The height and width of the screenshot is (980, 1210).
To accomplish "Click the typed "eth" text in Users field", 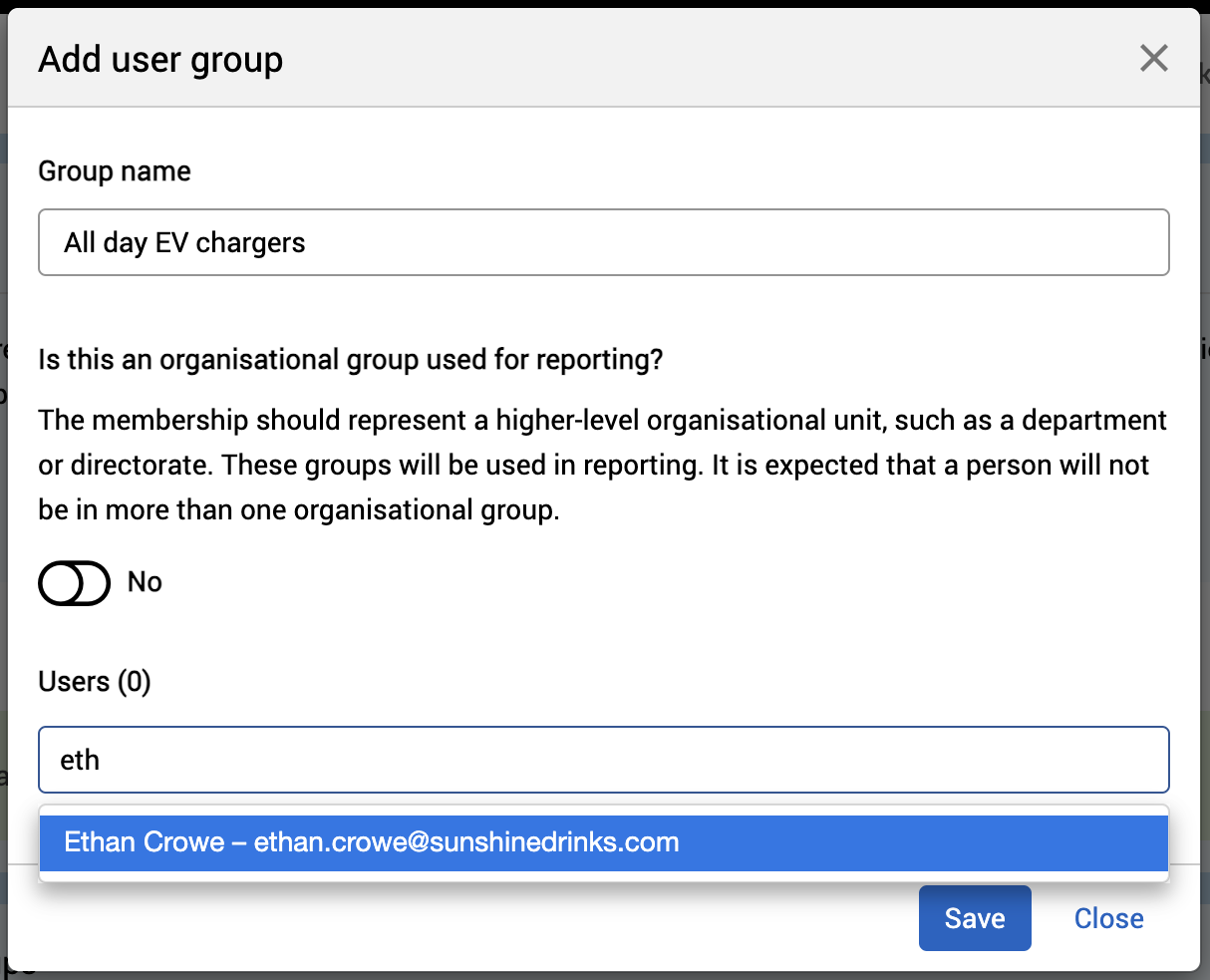I will 80,761.
